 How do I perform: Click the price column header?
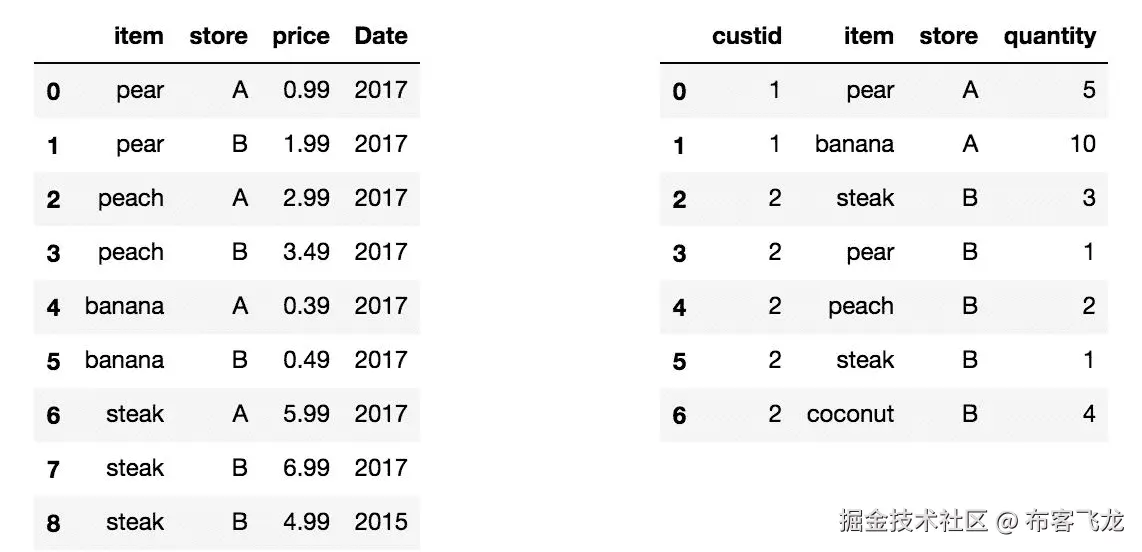coord(301,36)
